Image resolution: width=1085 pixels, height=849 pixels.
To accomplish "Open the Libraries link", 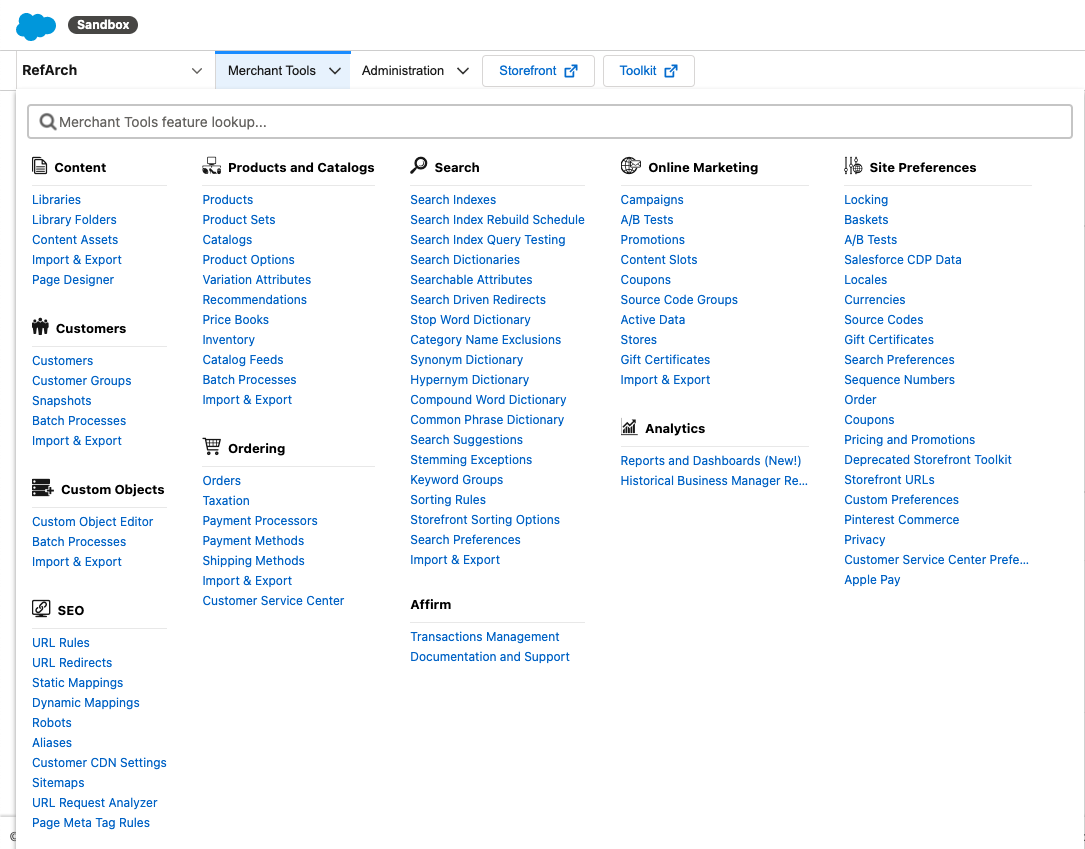I will pos(56,199).
